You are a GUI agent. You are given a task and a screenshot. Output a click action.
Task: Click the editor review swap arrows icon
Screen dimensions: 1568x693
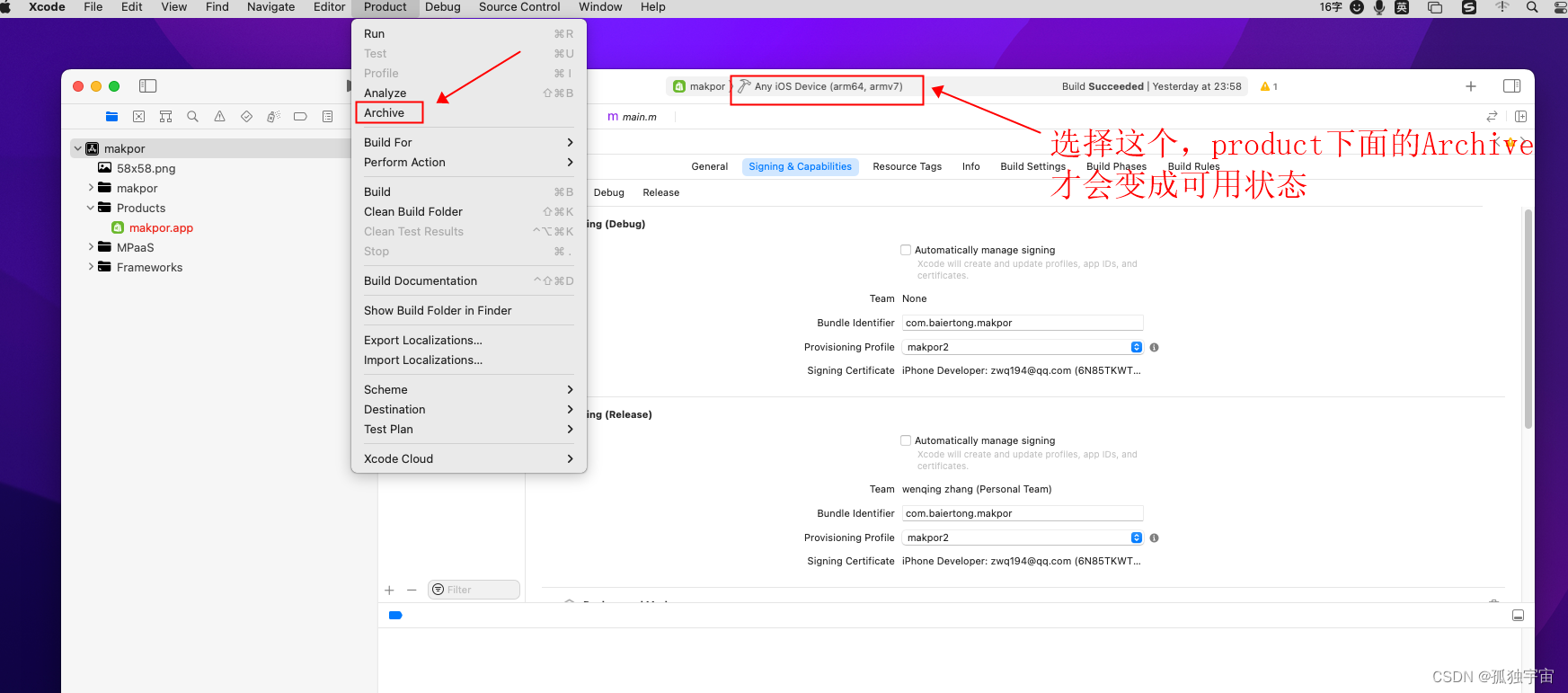(1492, 116)
